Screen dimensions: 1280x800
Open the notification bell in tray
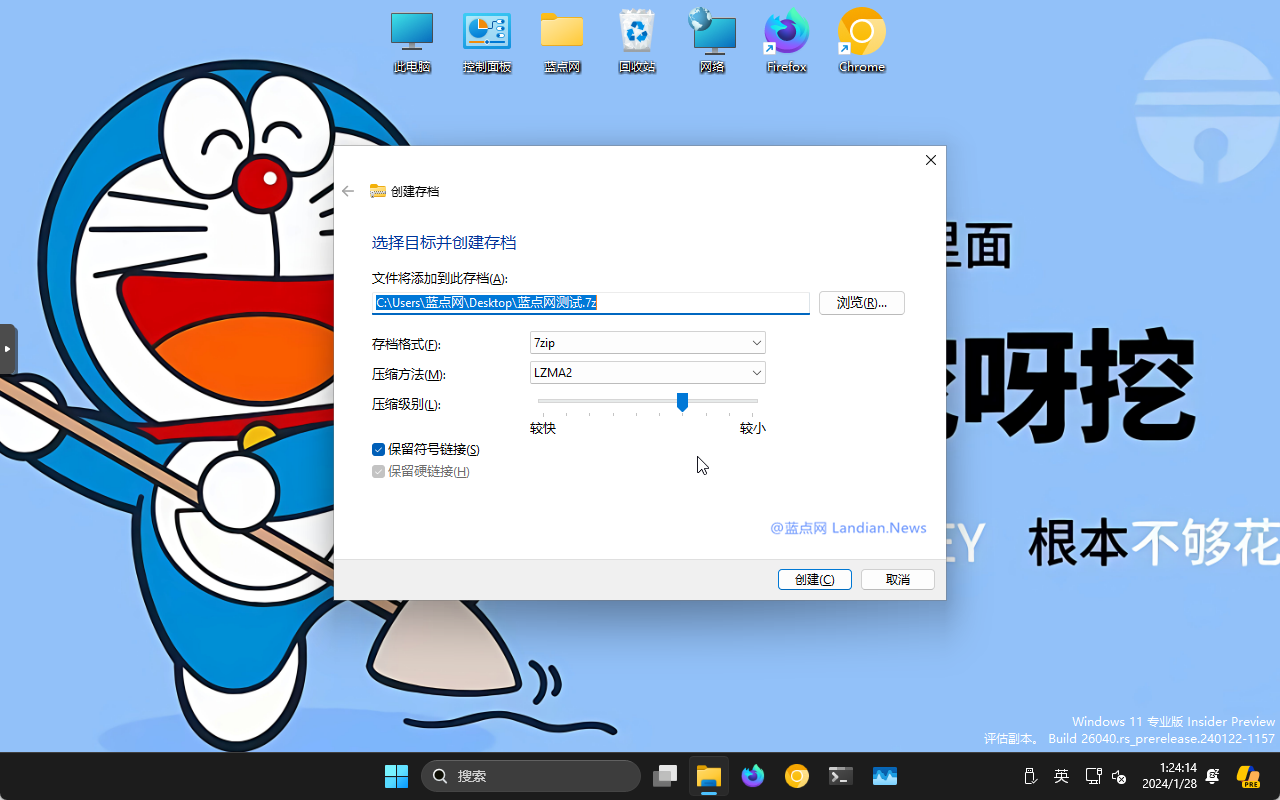click(1213, 776)
